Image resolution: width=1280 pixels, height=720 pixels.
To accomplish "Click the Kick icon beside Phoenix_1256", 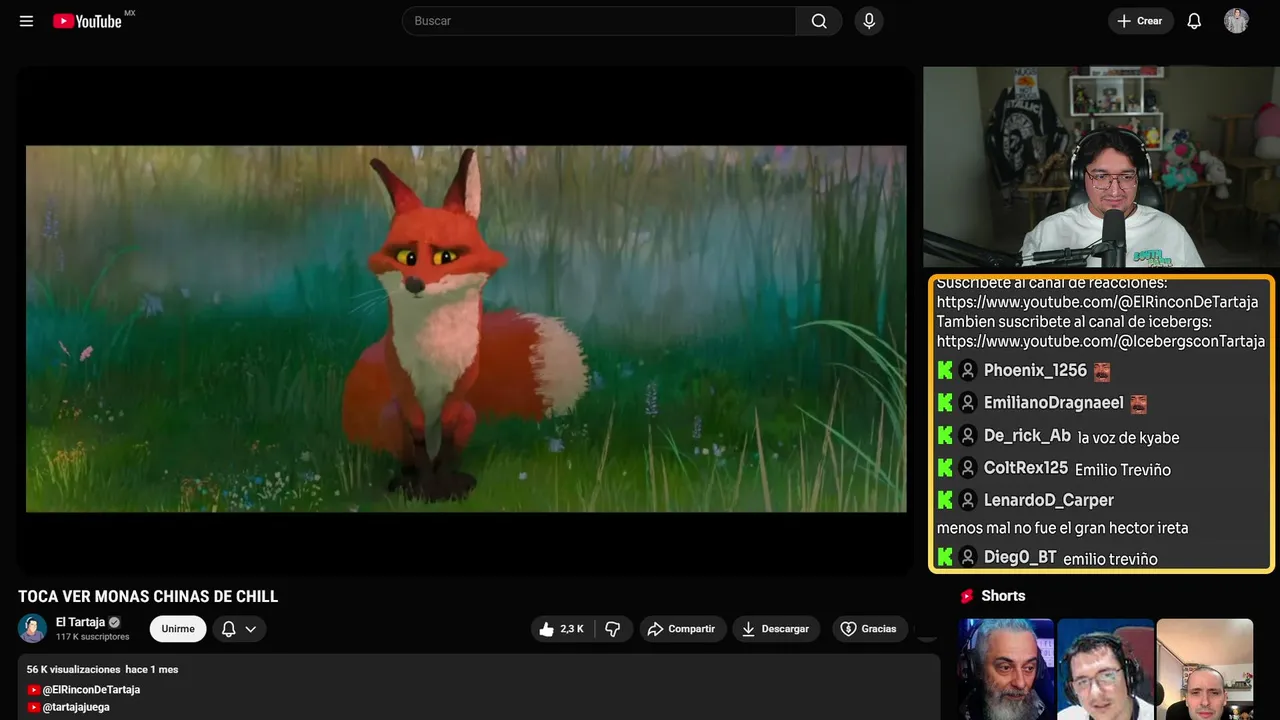I will click(x=945, y=370).
